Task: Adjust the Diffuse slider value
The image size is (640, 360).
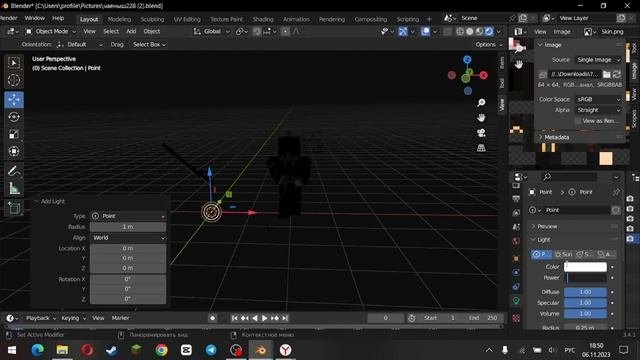Action: coord(585,292)
